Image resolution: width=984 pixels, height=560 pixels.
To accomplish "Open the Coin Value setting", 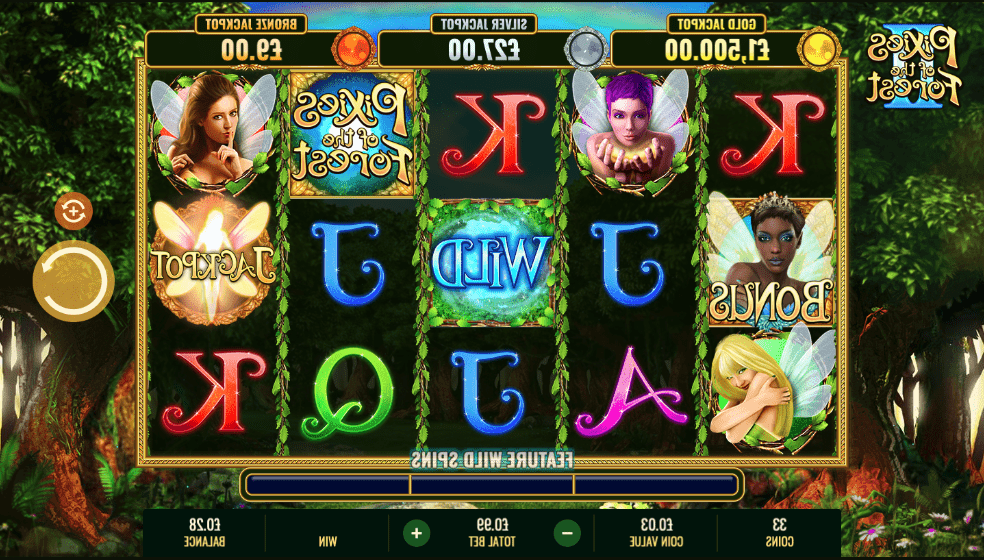I will point(656,532).
